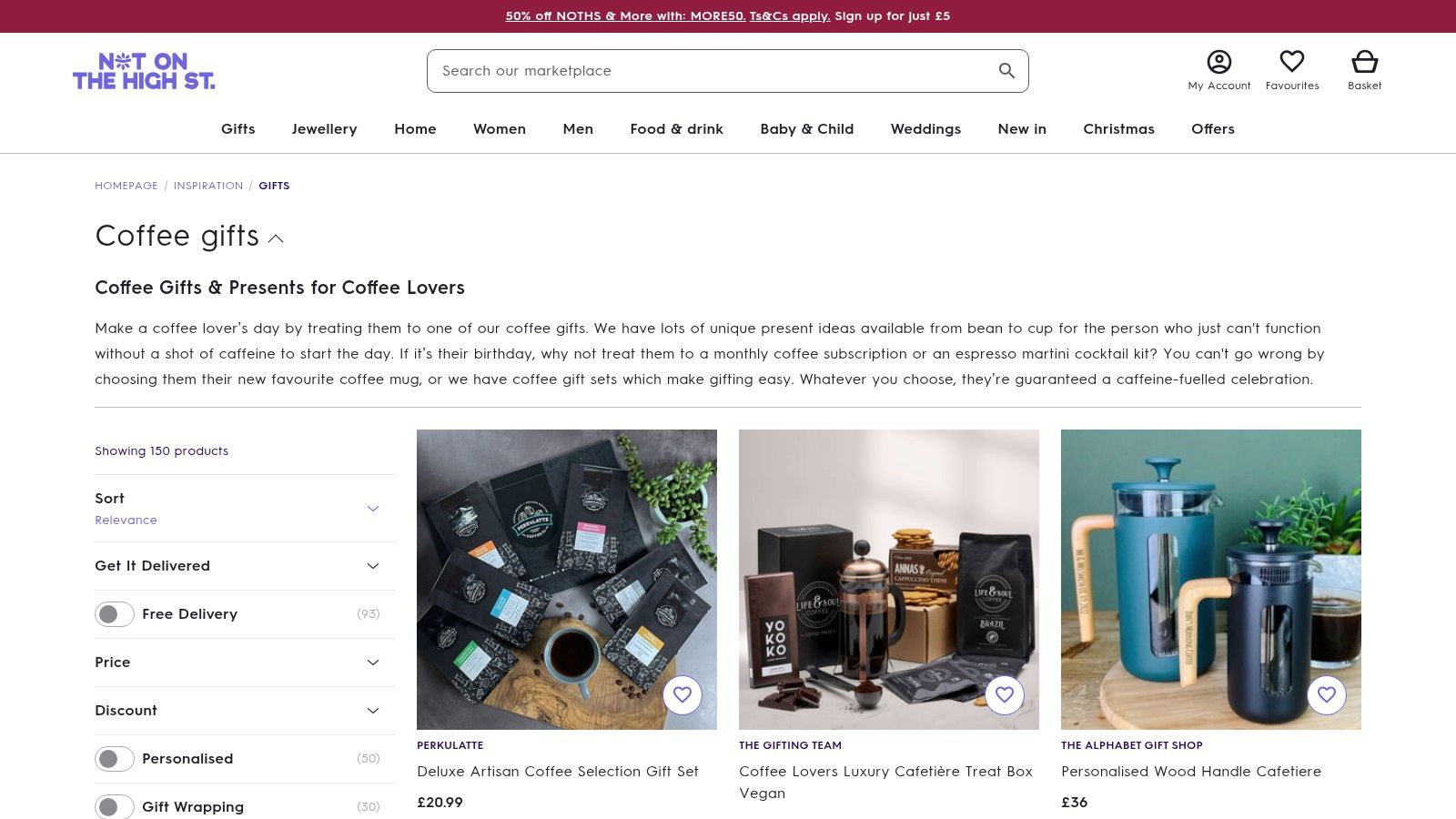Open the Perkulatte coffee gift set image
This screenshot has height=819, width=1456.
point(567,580)
